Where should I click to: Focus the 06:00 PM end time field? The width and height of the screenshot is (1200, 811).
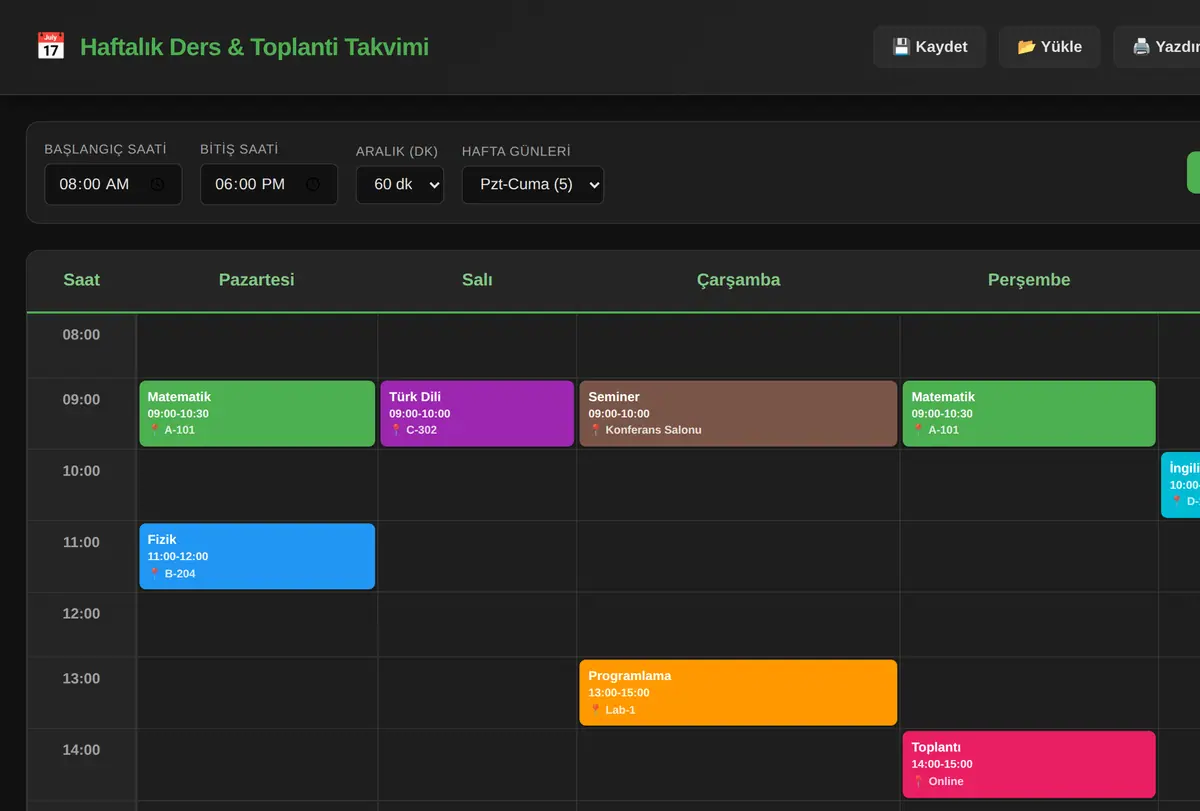(269, 184)
